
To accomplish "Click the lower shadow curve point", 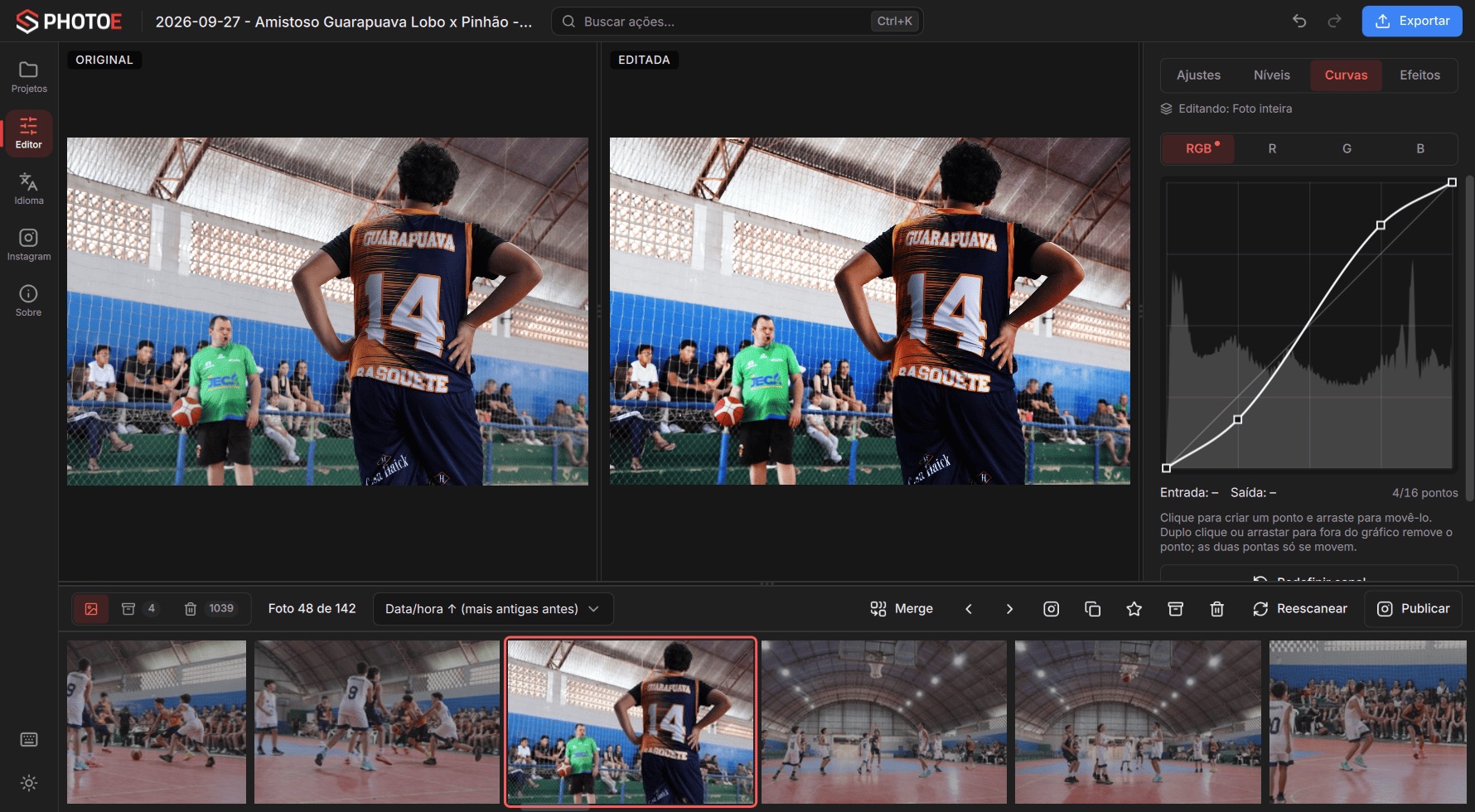I will click(x=1237, y=420).
